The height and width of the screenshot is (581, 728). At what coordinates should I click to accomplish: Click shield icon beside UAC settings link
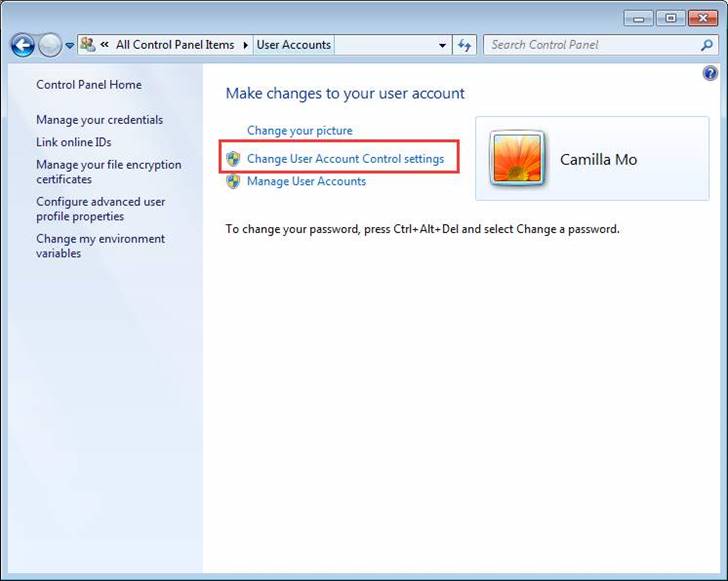[x=233, y=159]
